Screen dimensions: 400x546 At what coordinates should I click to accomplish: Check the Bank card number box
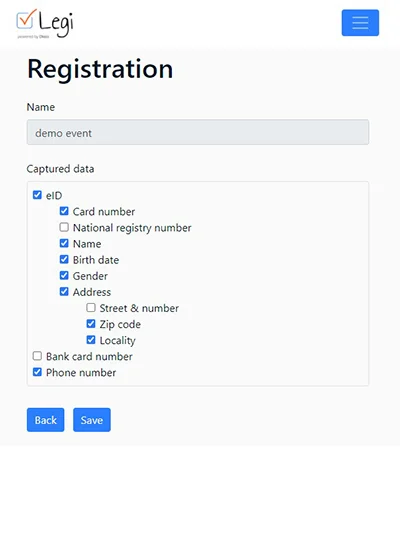pos(37,356)
